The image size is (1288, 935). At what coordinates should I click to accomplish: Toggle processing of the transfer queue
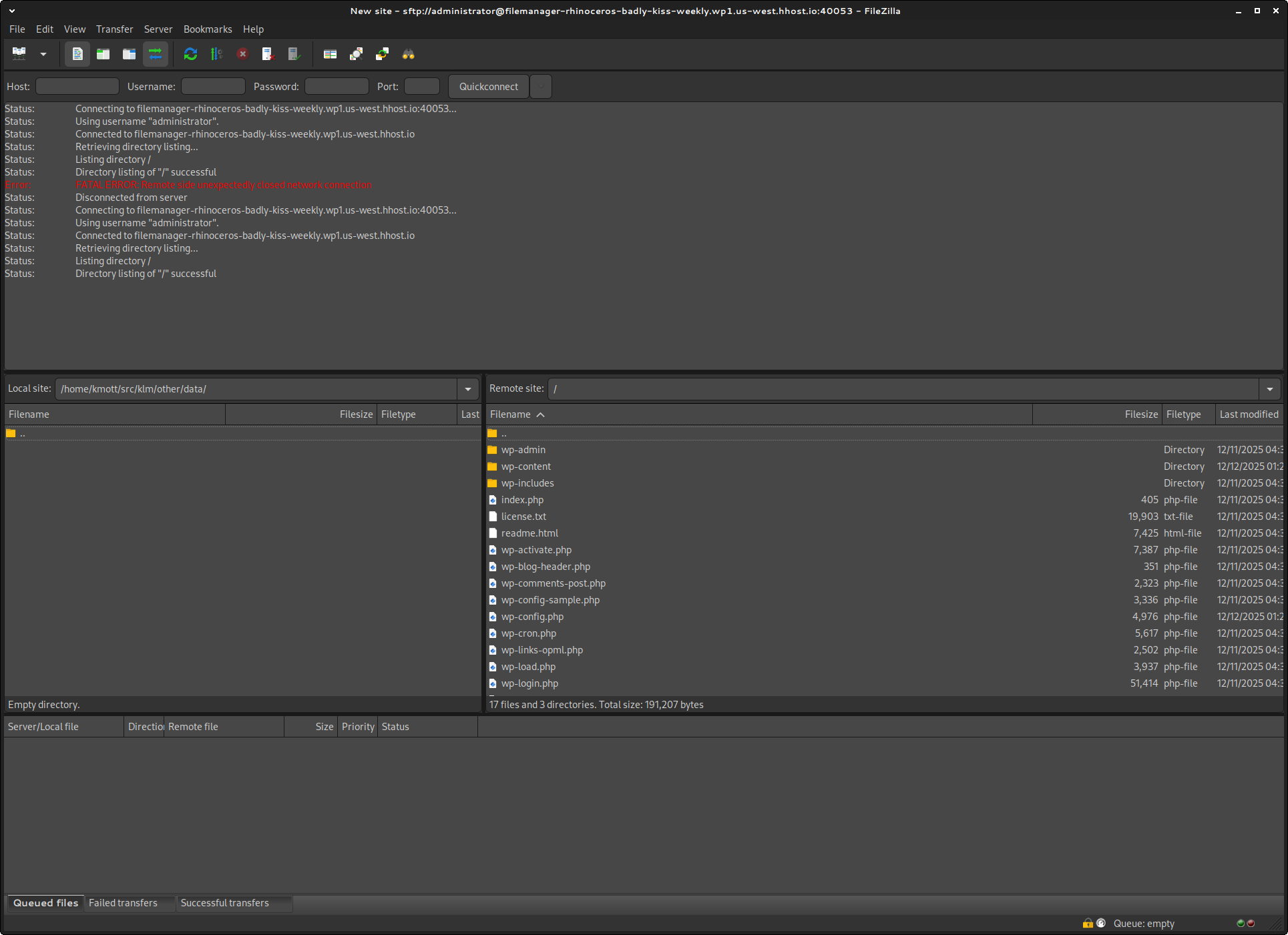(216, 54)
